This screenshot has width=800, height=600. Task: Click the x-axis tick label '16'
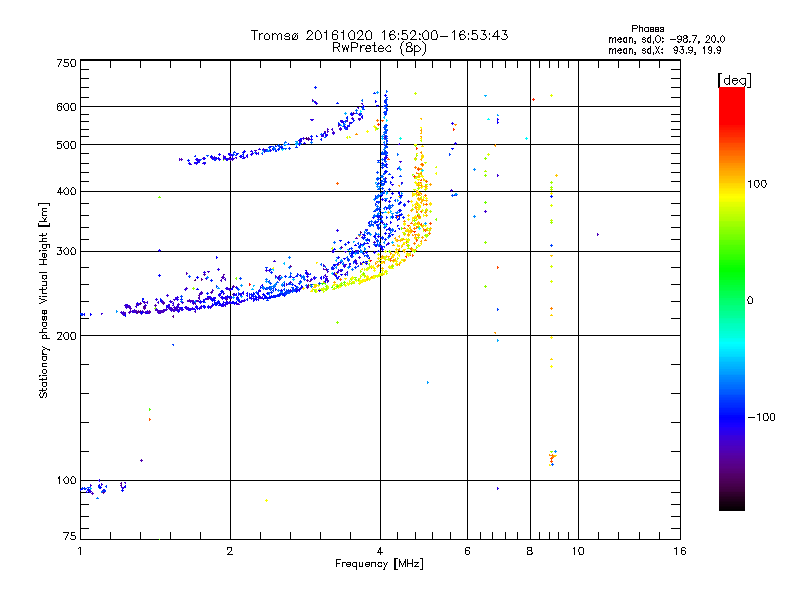pyautogui.click(x=680, y=551)
